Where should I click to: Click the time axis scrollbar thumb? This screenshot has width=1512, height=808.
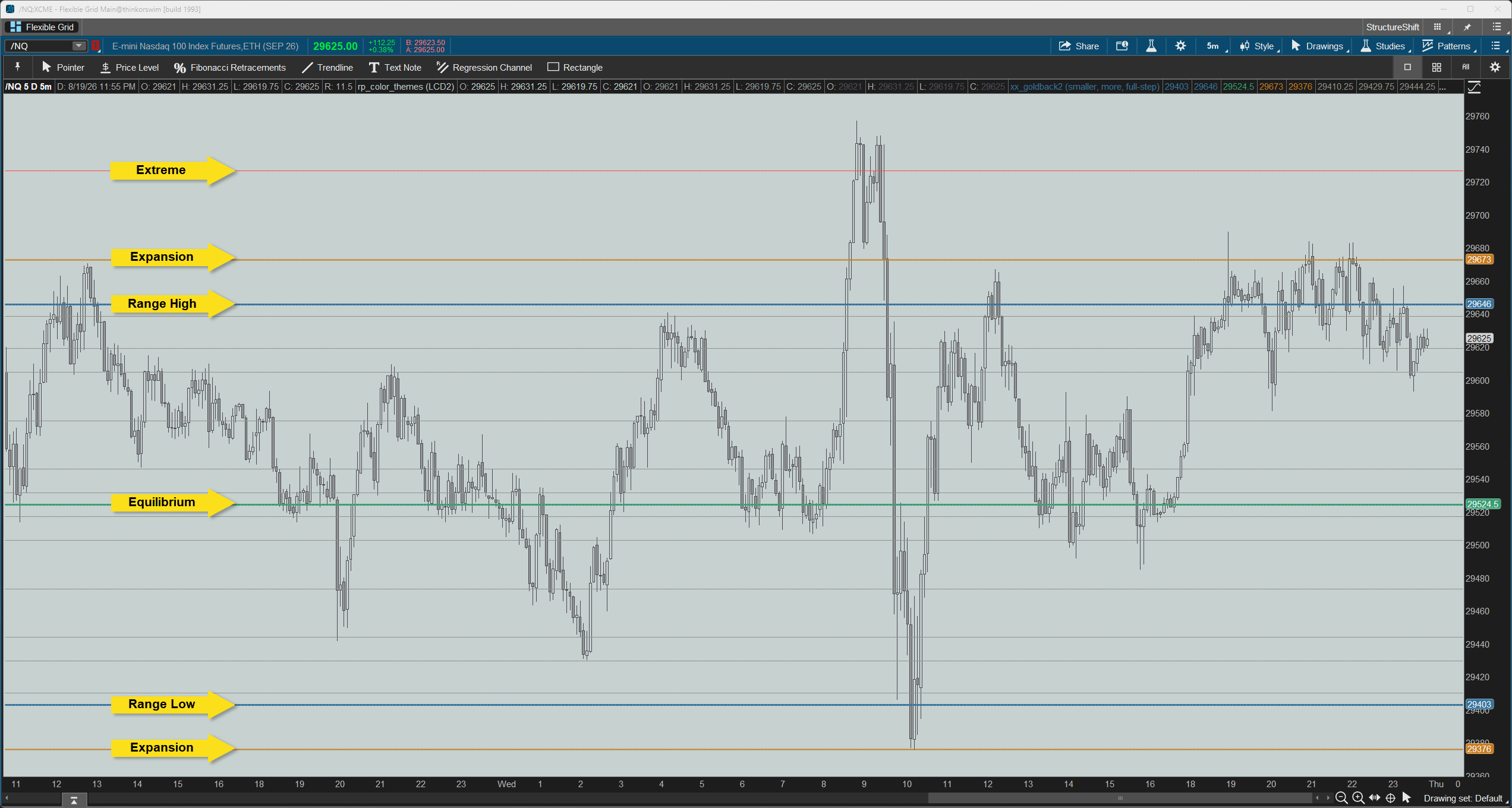(x=1120, y=798)
